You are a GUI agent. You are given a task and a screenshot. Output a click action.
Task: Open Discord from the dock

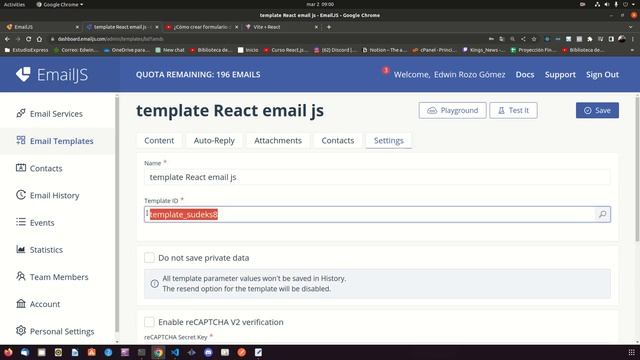[208, 352]
